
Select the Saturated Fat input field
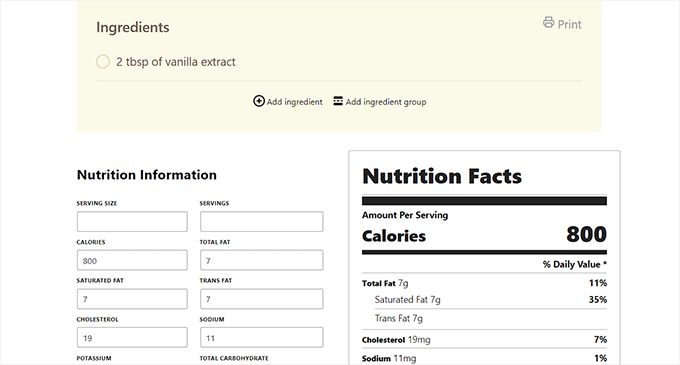click(132, 299)
